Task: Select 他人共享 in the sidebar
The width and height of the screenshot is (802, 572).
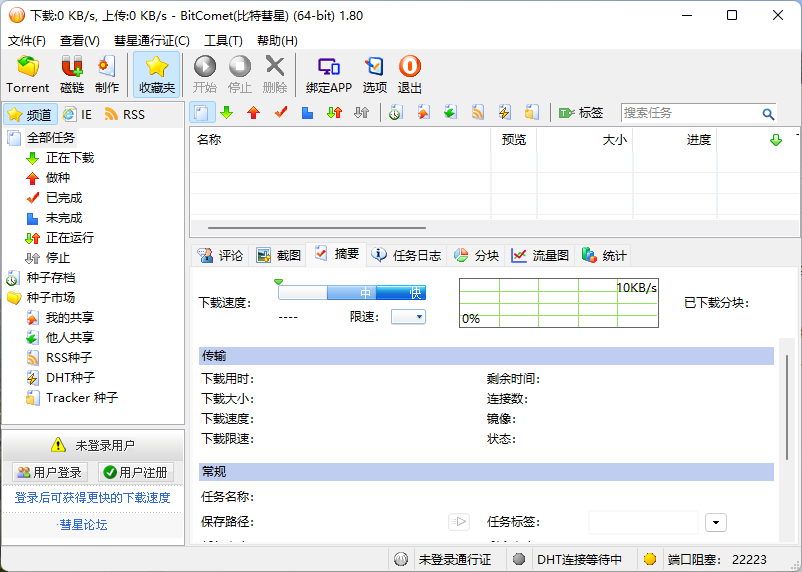Action: (70, 337)
